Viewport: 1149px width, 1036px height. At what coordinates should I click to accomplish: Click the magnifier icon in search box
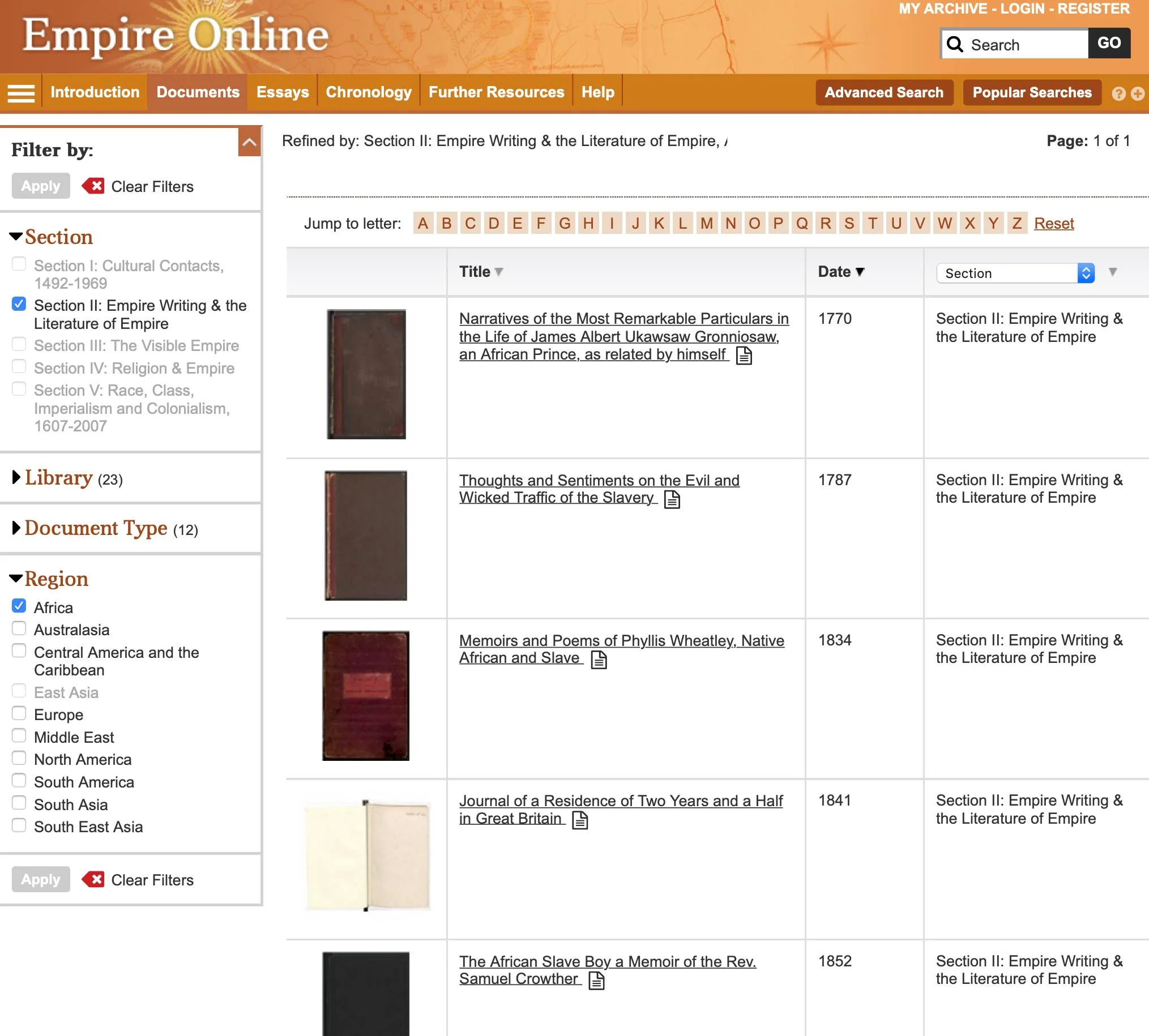click(955, 44)
